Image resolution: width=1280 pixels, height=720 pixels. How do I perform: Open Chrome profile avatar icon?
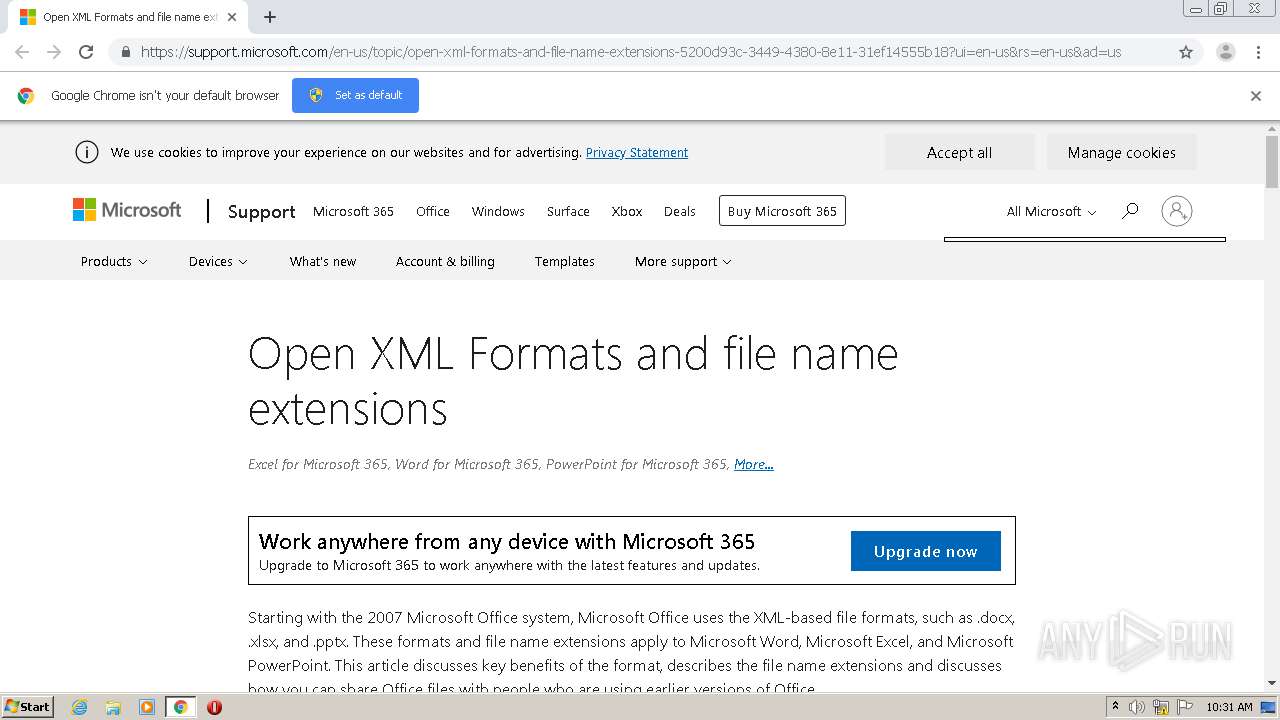[x=1226, y=52]
